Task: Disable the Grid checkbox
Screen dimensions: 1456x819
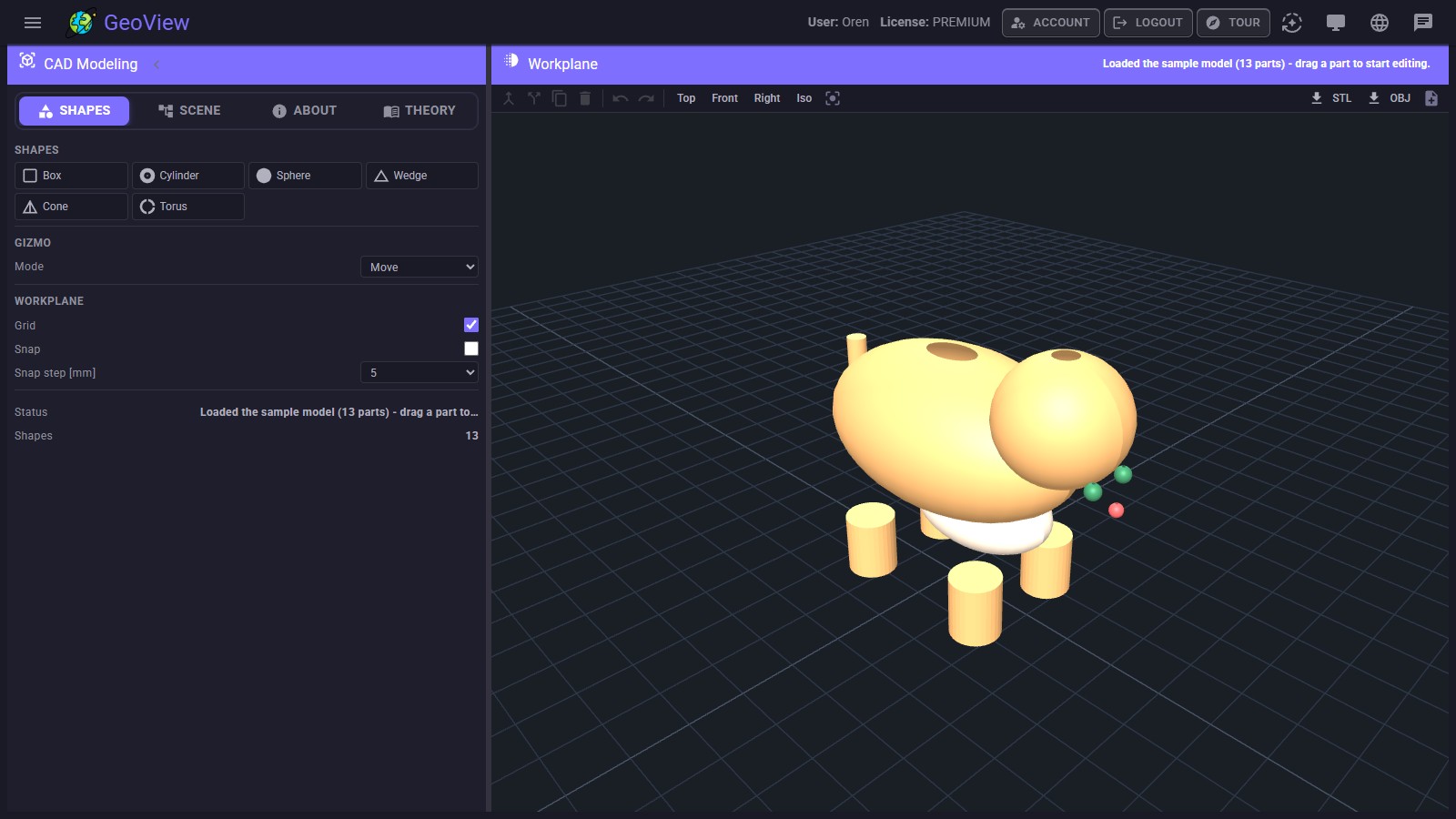Action: pos(471,325)
